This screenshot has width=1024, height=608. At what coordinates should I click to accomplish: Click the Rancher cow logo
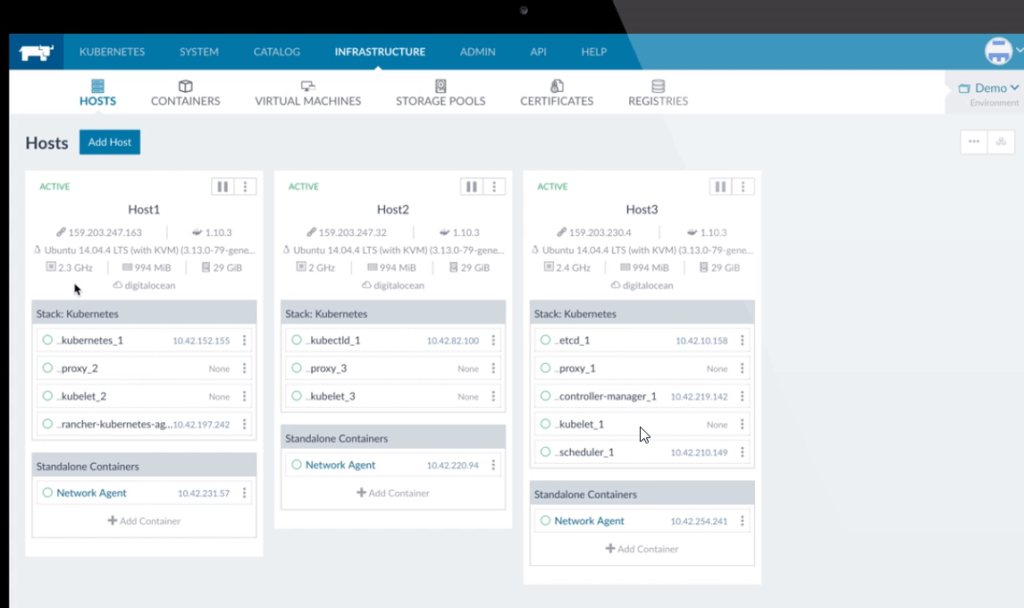(x=36, y=52)
